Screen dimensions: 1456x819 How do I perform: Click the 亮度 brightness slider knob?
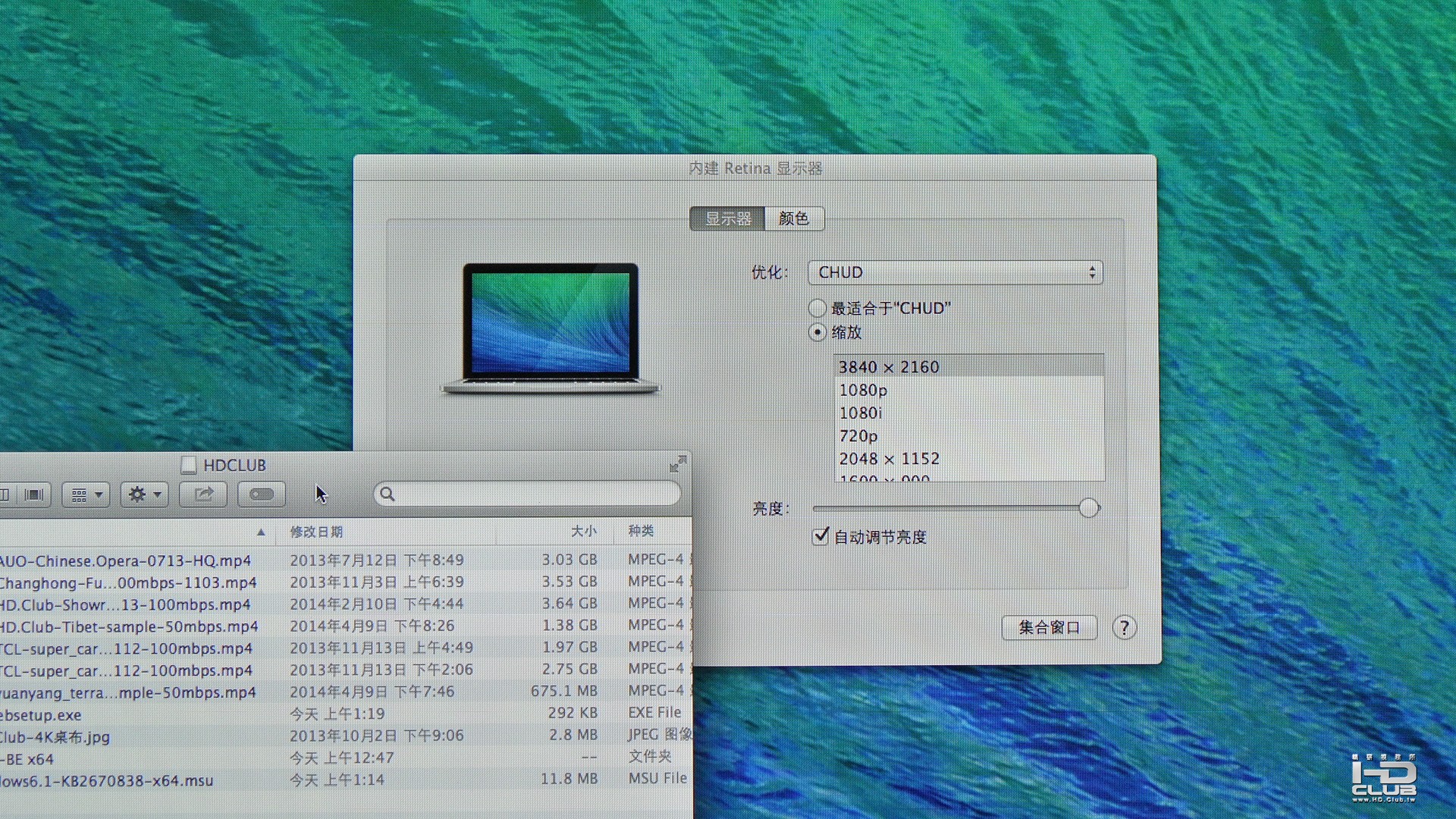click(1088, 508)
